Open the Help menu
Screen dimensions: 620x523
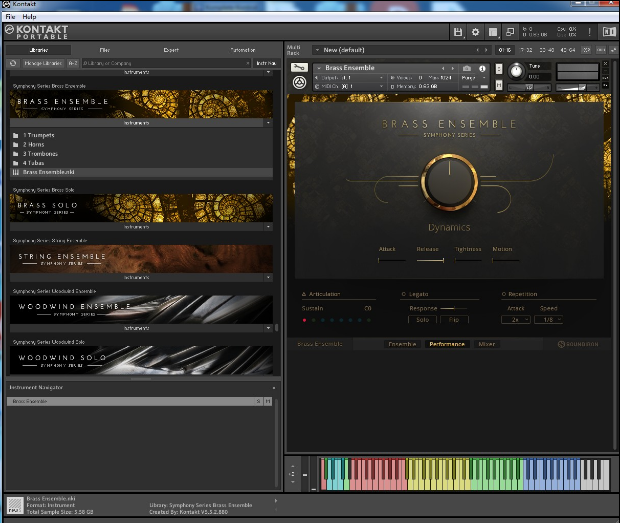[x=29, y=17]
